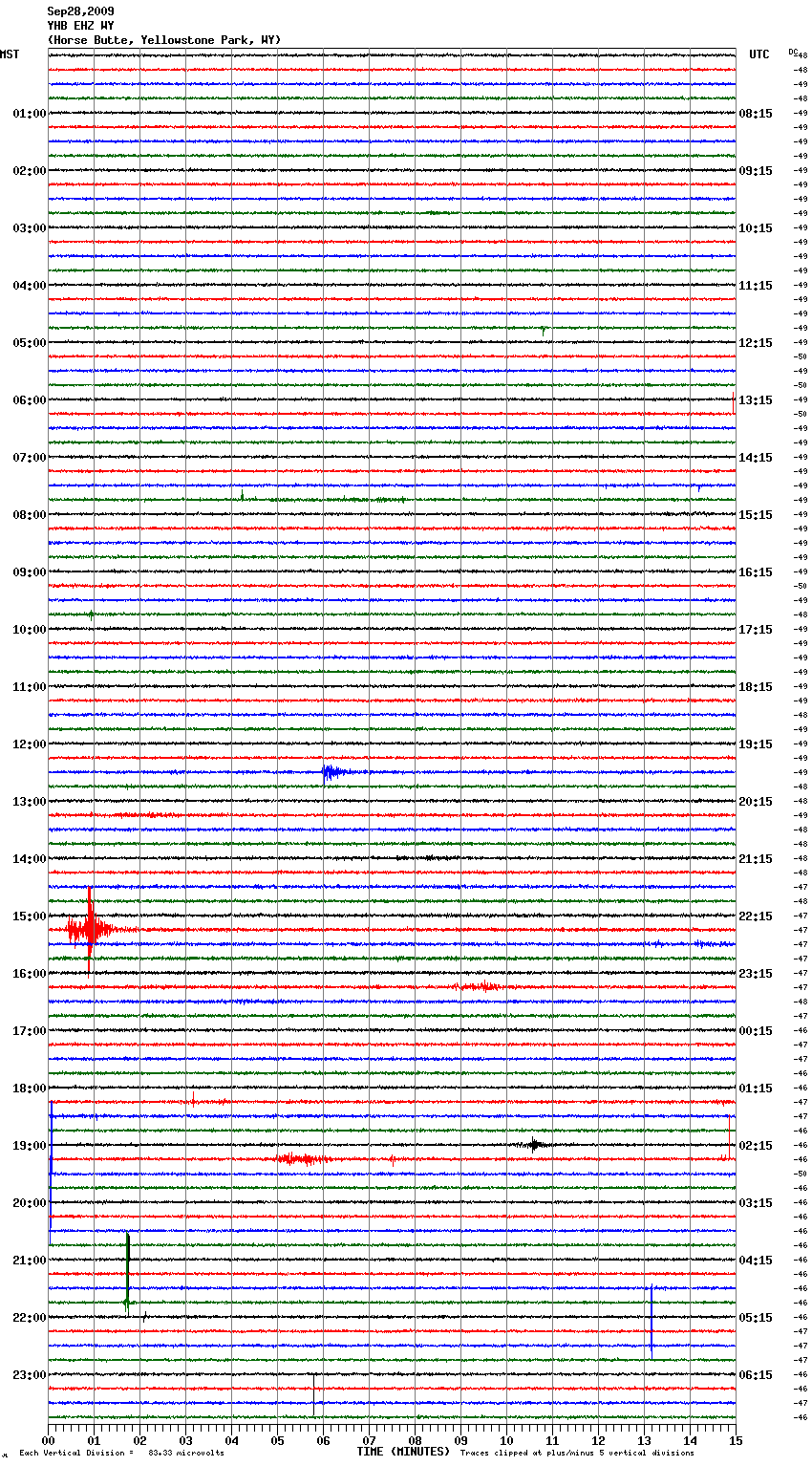Viewport: 812px width, 1466px height.
Task: Select the 15:00 MST time label
Action: pos(30,916)
